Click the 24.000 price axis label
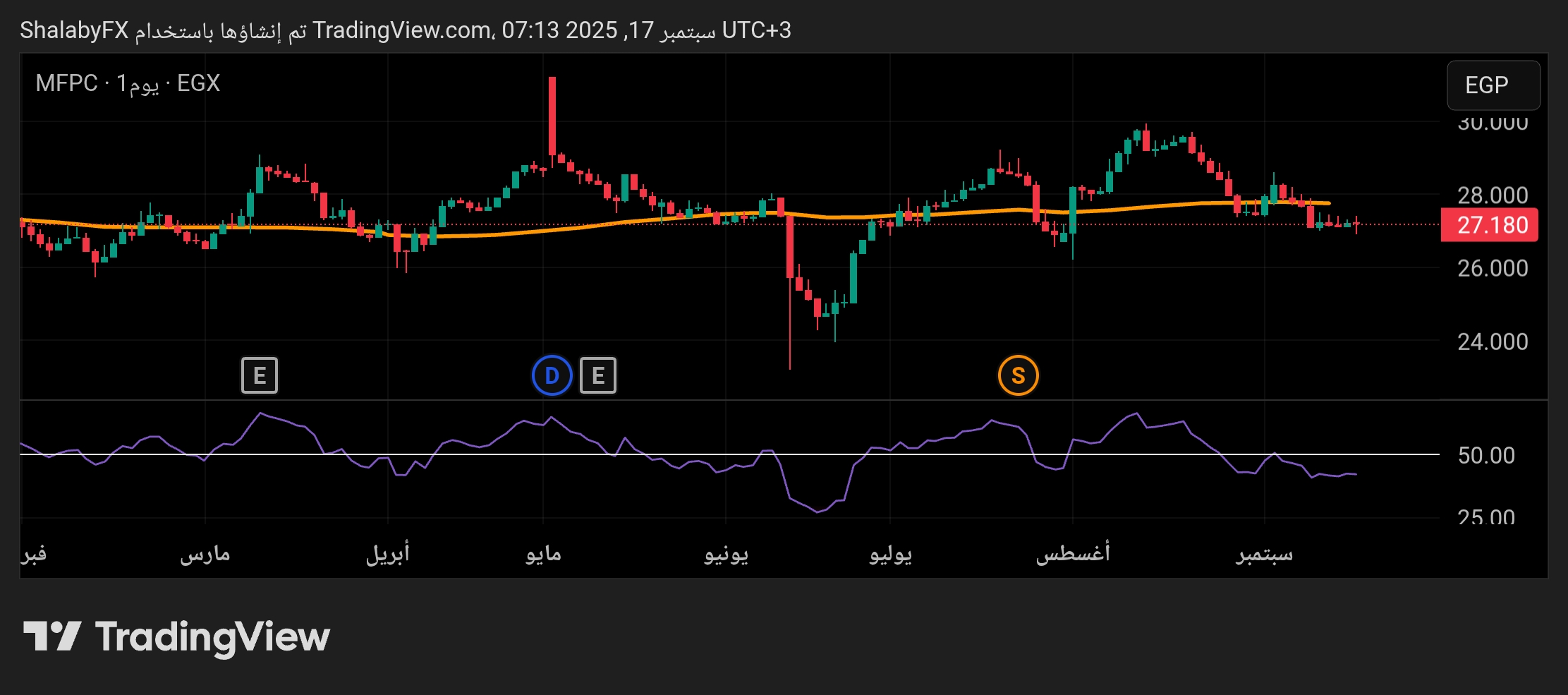The image size is (1568, 695). (x=1493, y=342)
